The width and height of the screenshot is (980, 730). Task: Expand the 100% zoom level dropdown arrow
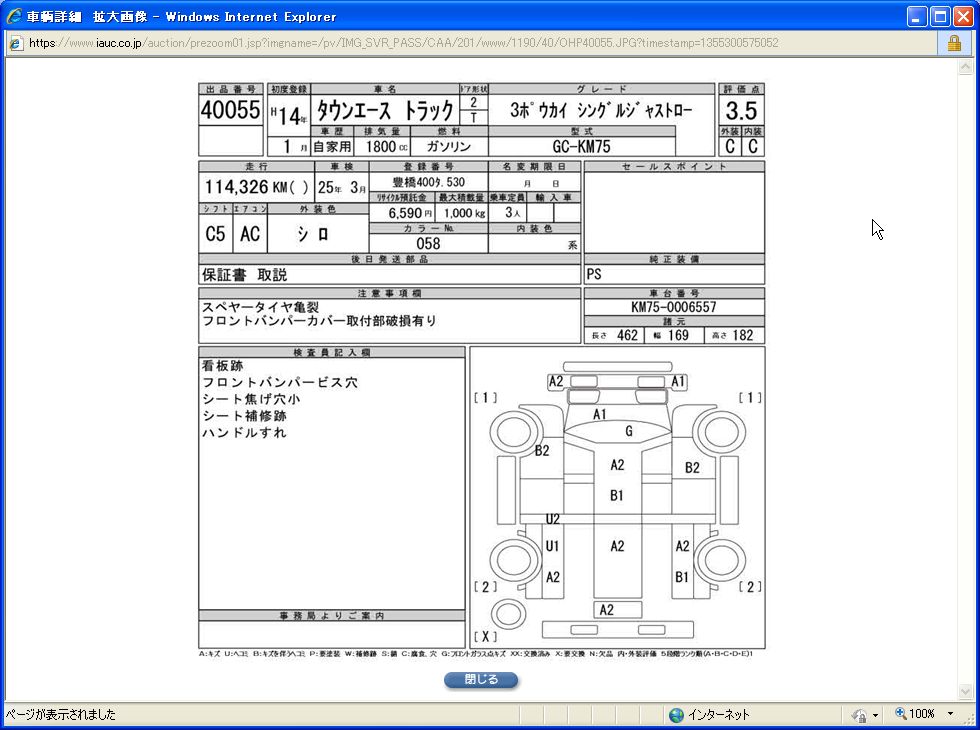point(950,714)
